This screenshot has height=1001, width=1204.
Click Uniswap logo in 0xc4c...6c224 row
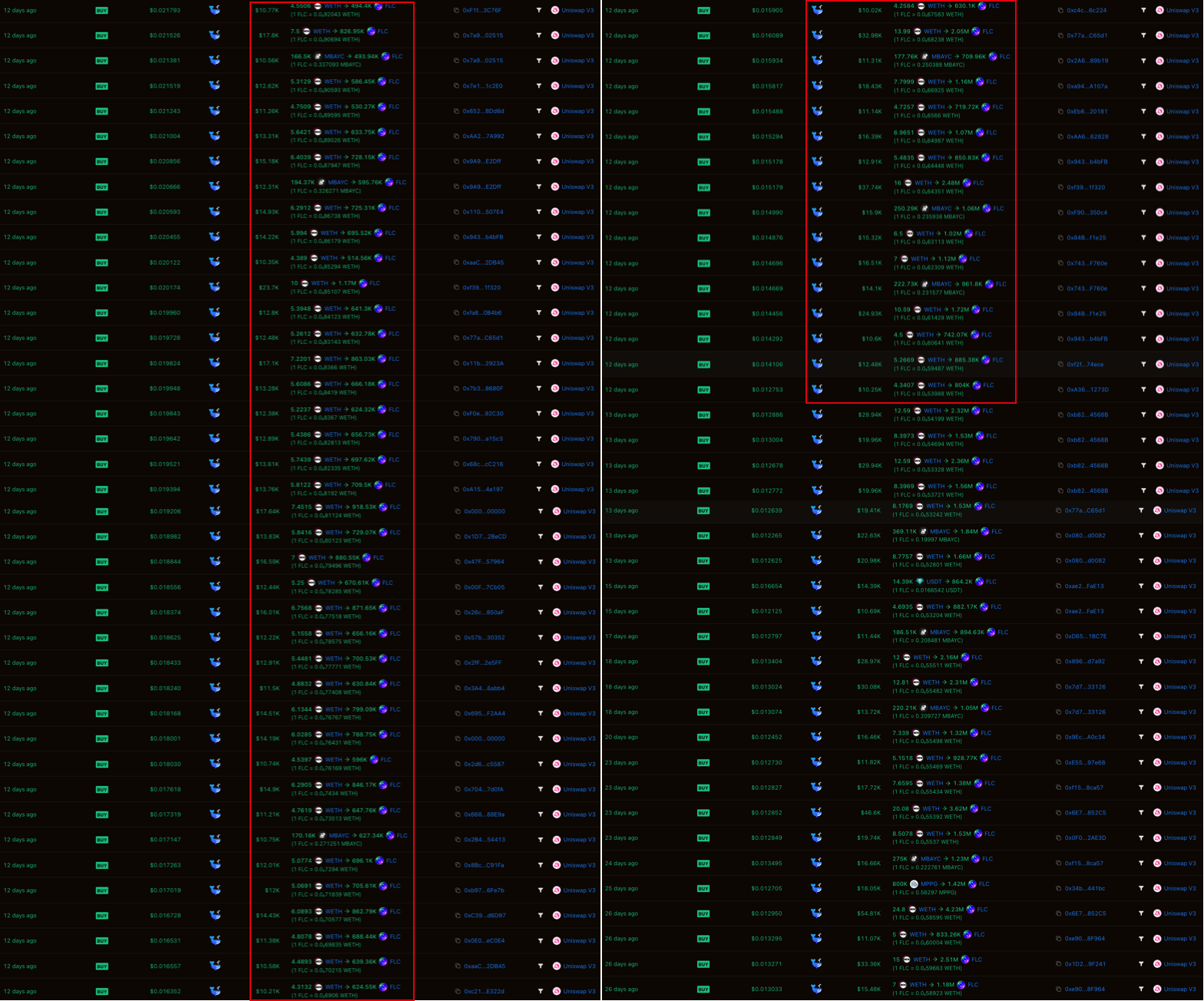click(x=1159, y=11)
